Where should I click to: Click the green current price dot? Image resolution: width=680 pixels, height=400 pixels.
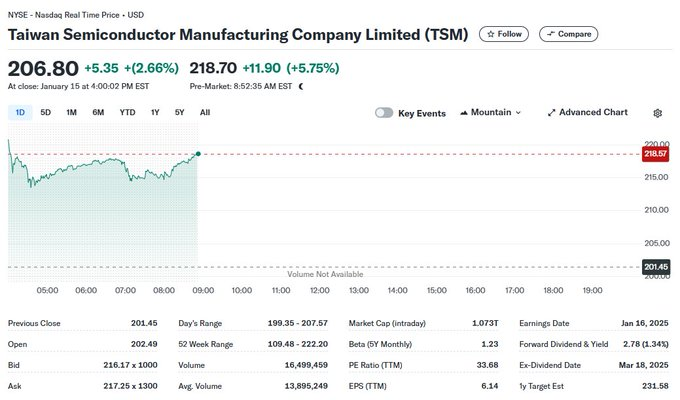click(199, 153)
